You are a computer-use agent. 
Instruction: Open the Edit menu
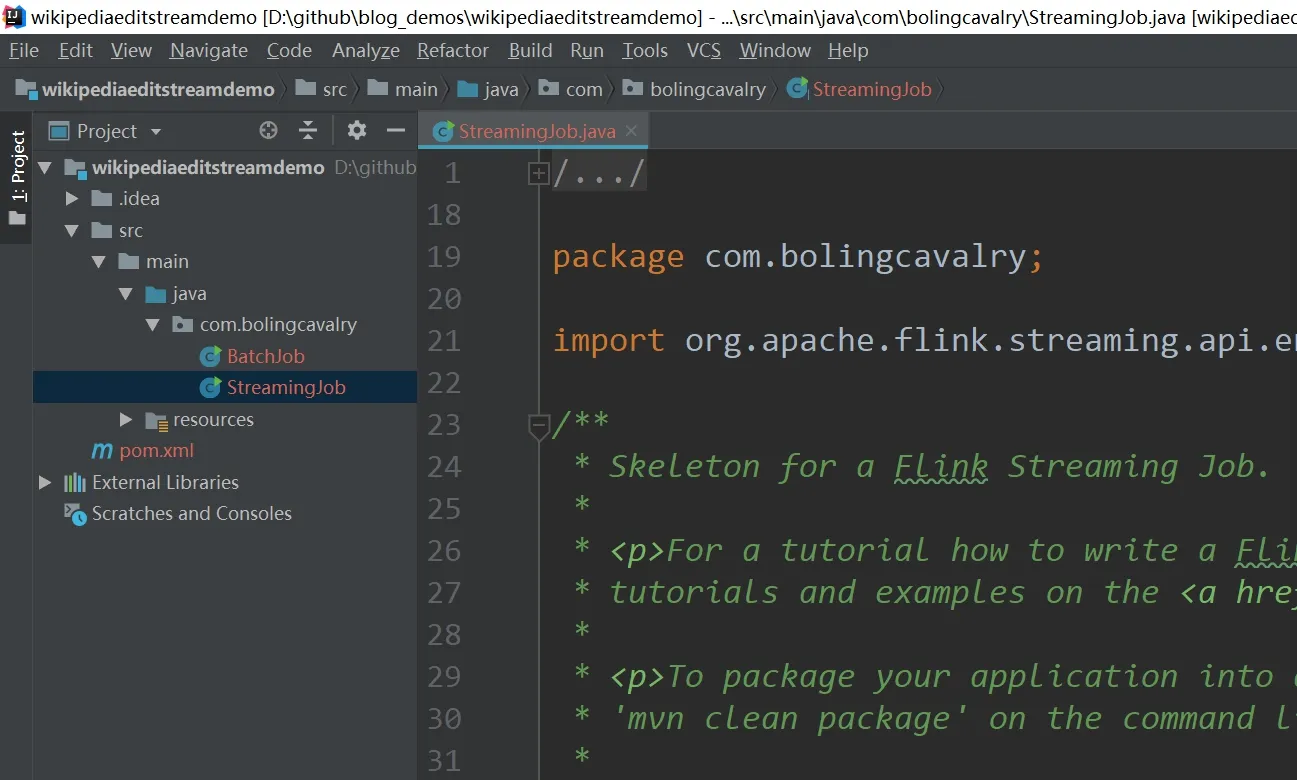76,50
